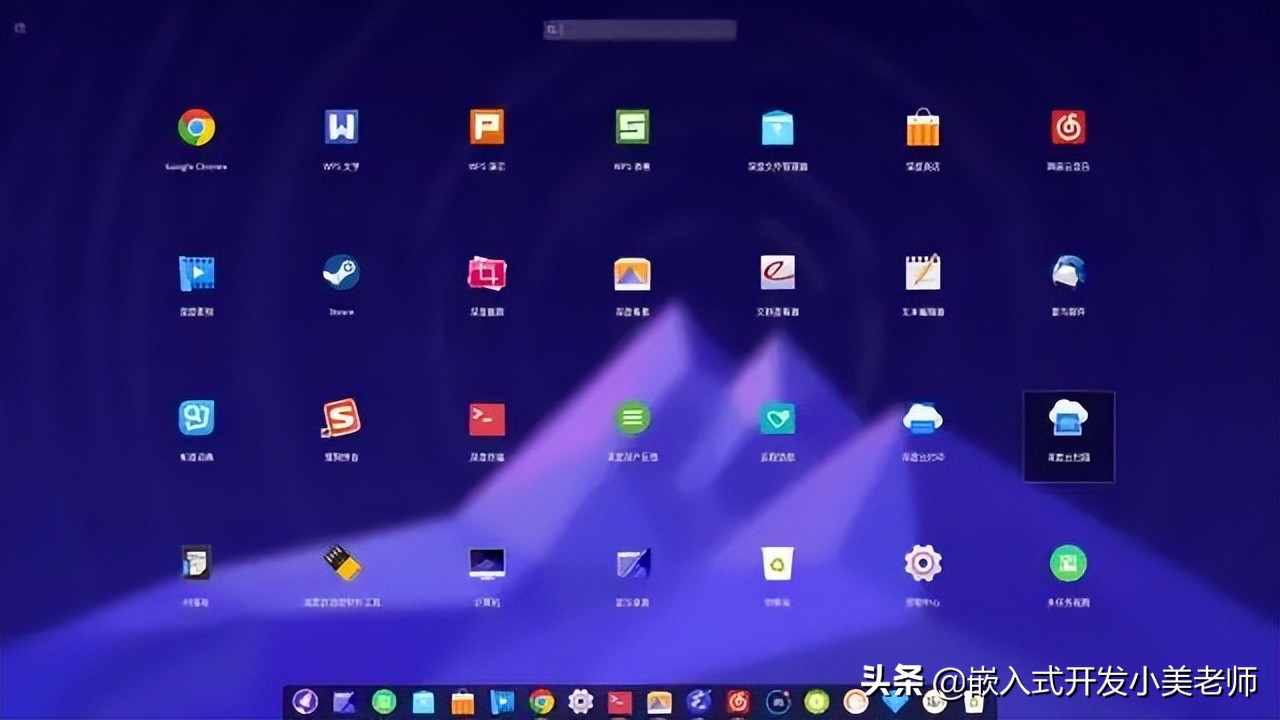Open Control Center gear in the dock
The width and height of the screenshot is (1280, 720).
581,702
